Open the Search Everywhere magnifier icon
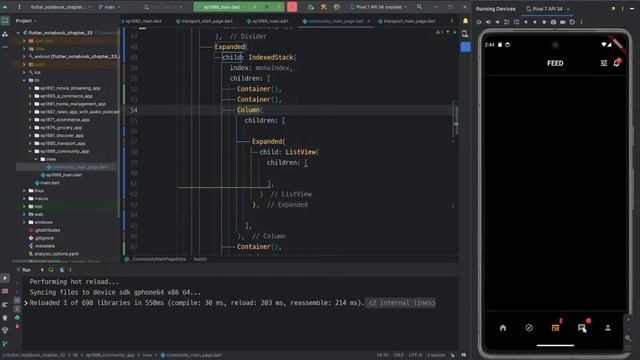Screen dimensions: 640x360 pyautogui.click(x=419, y=7)
